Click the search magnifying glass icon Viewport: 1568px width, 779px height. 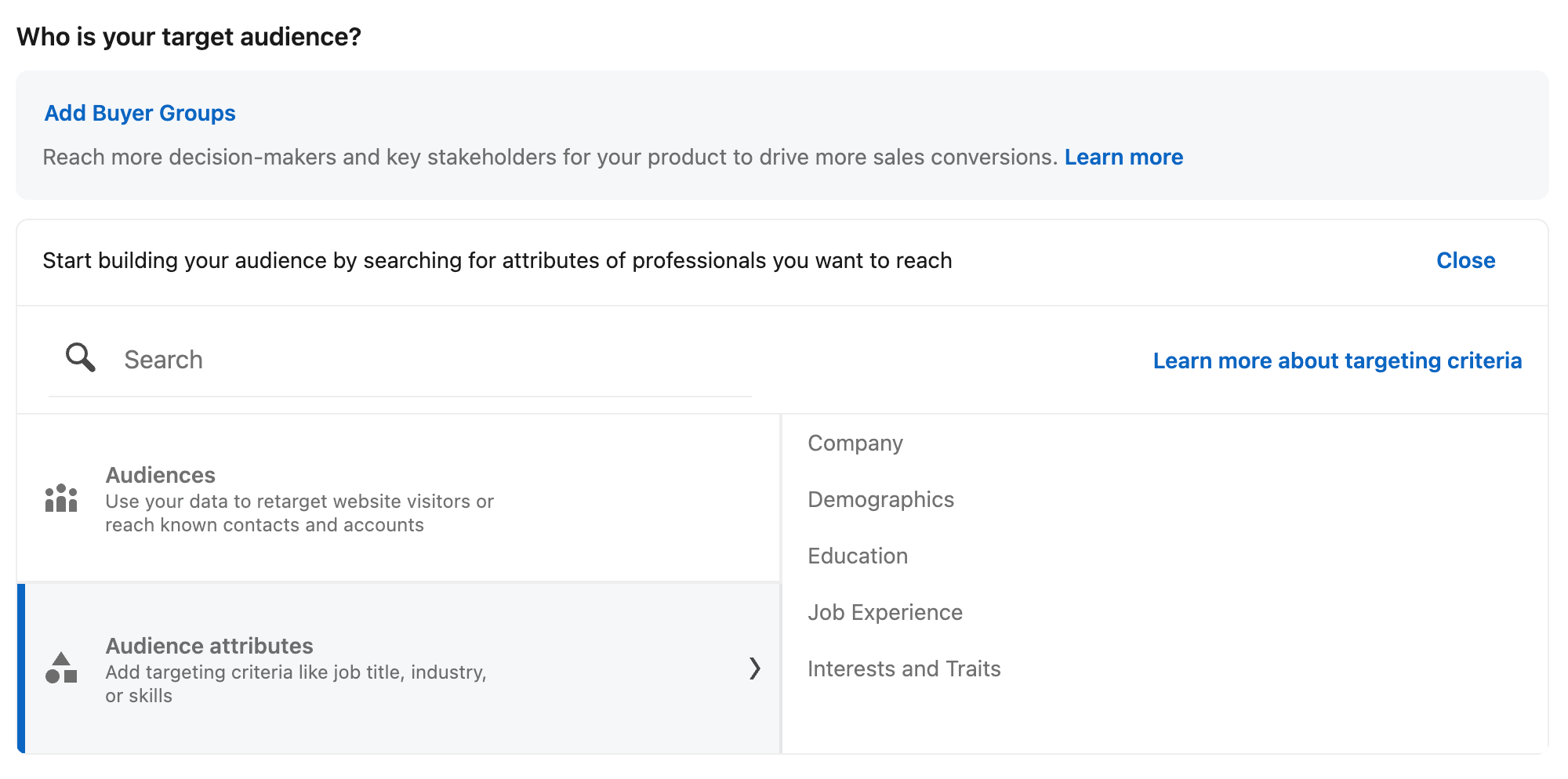[x=79, y=357]
